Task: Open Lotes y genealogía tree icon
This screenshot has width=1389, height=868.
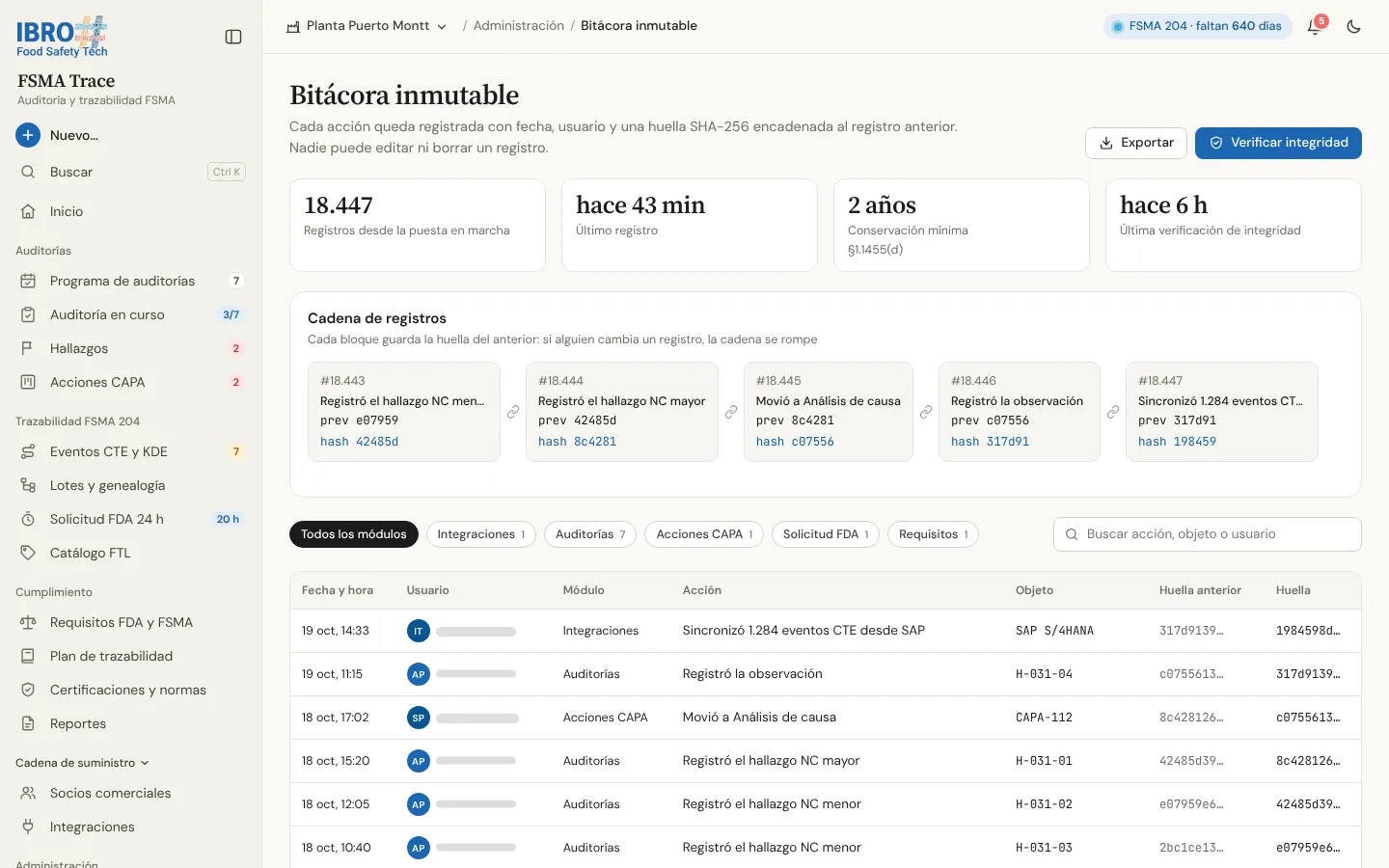Action: (x=28, y=485)
